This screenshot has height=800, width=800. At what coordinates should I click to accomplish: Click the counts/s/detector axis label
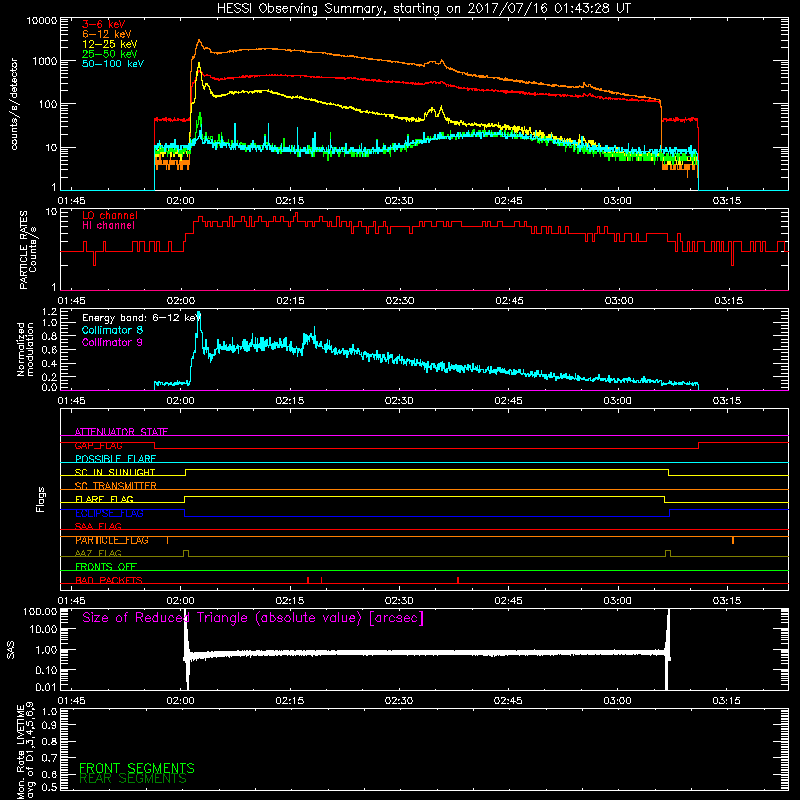click(x=14, y=104)
